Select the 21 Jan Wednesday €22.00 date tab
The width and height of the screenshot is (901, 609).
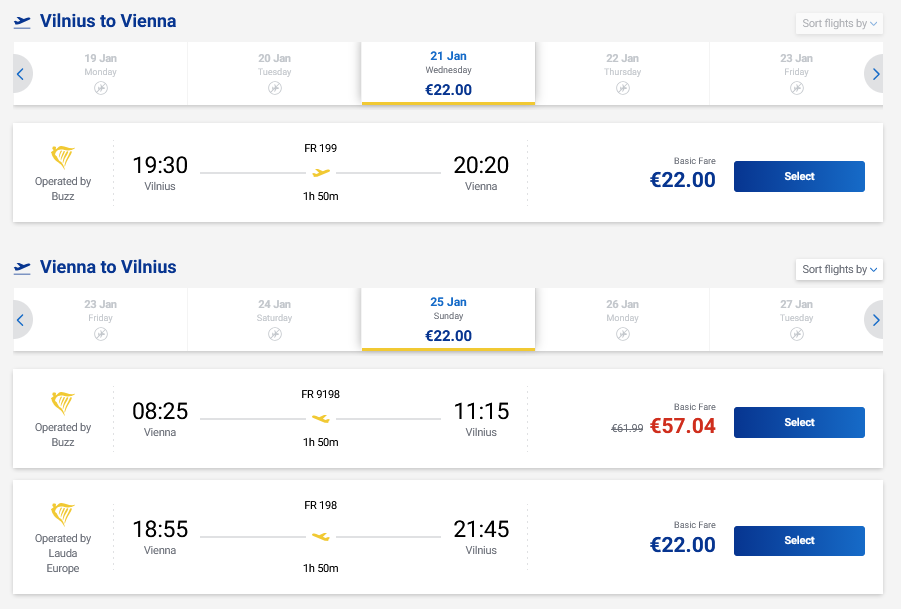click(x=448, y=73)
